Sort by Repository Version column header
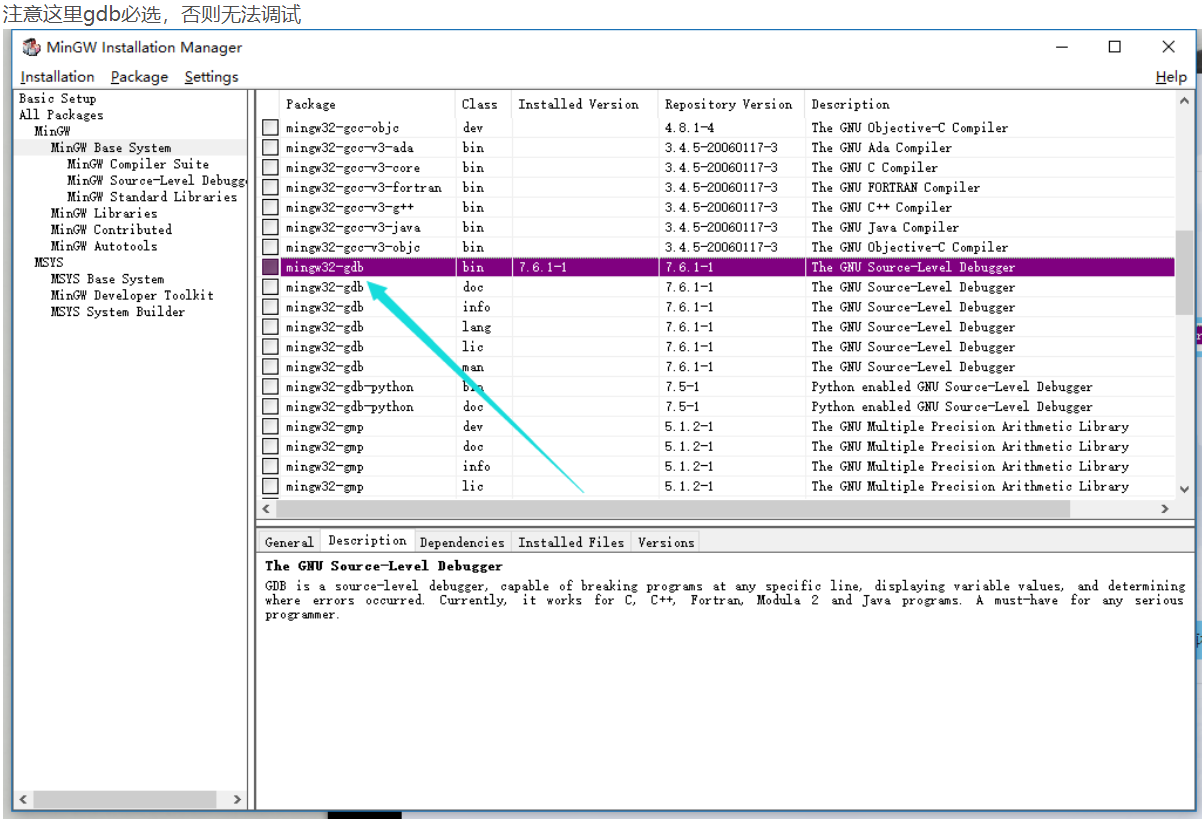The width and height of the screenshot is (1202, 819). tap(732, 104)
